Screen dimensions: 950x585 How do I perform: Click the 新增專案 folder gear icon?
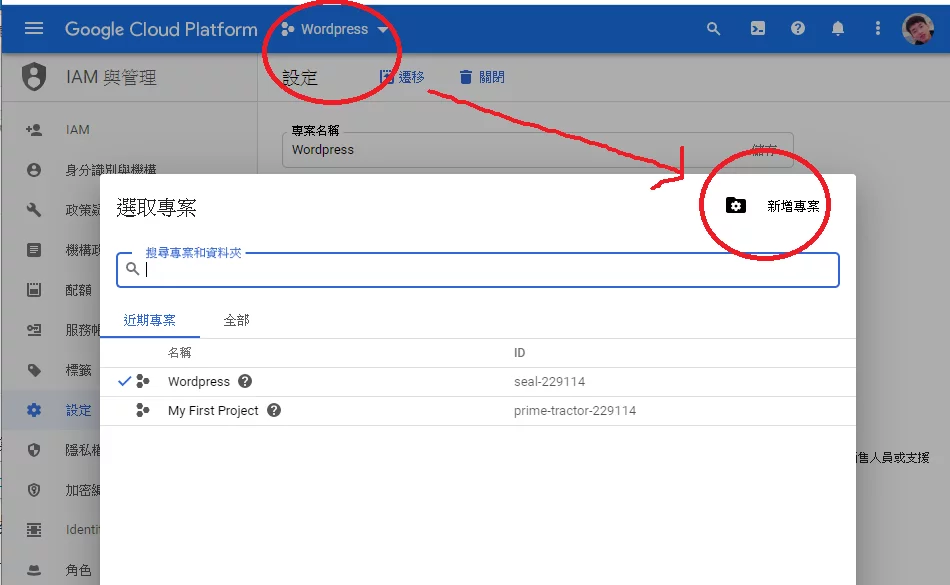pyautogui.click(x=736, y=206)
